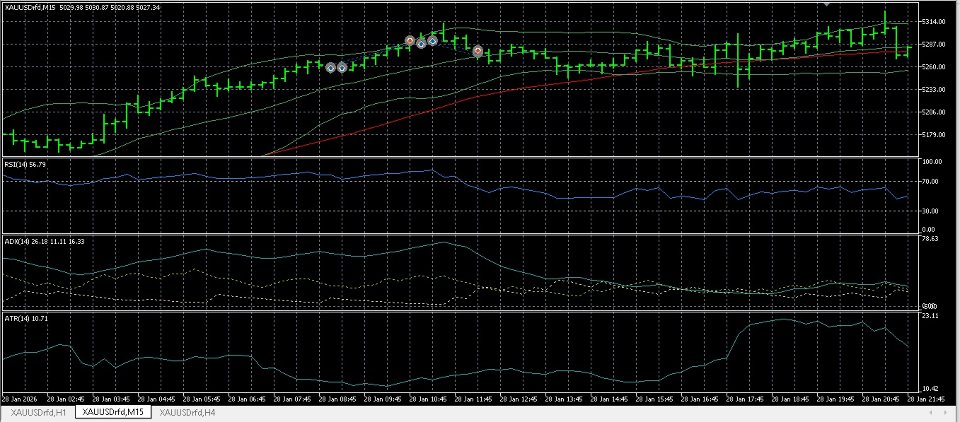This screenshot has height=422, width=960.
Task: Click the blue trade marker nearest the price peak
Action: pos(432,41)
